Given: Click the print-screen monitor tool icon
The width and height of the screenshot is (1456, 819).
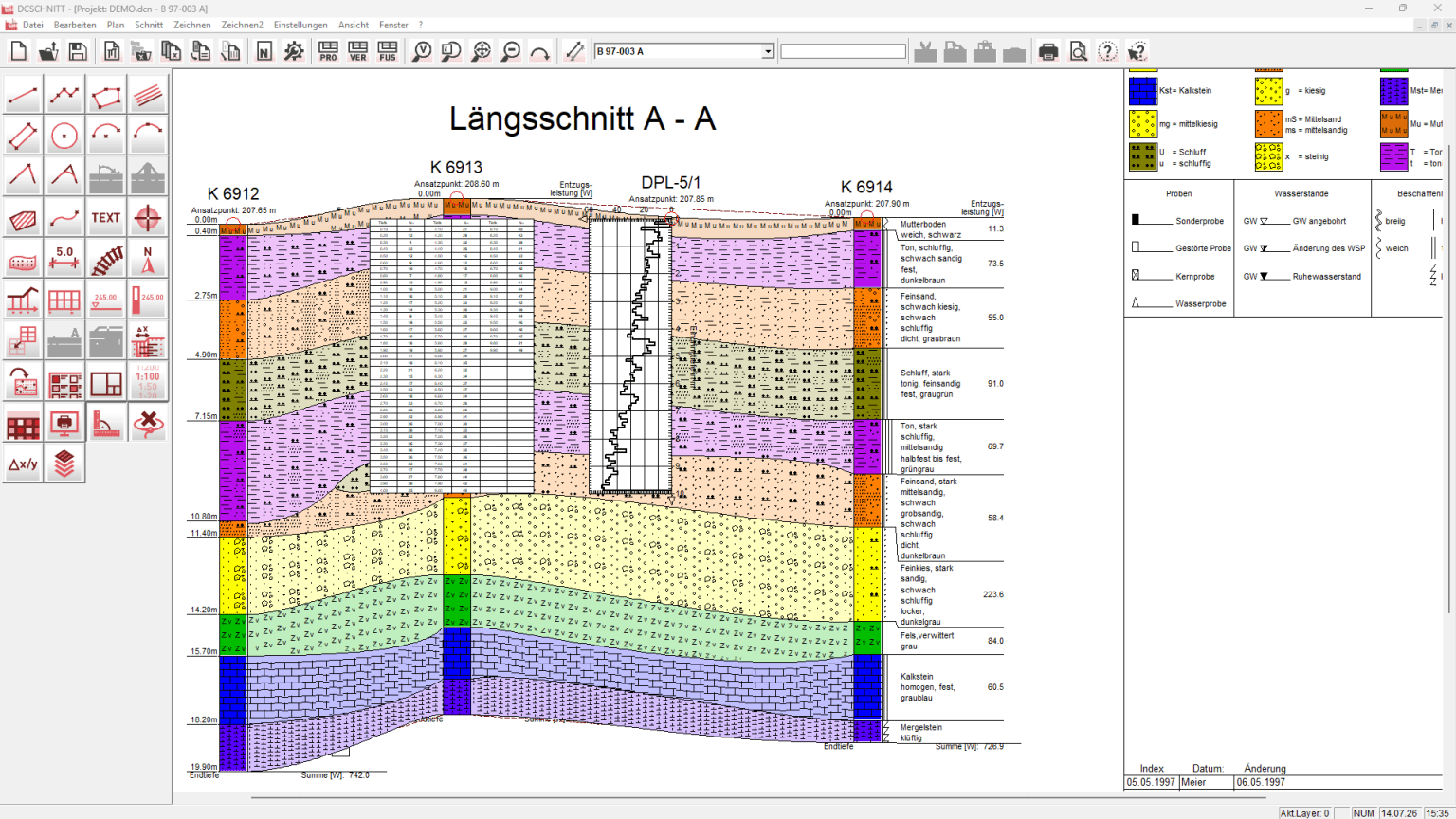Looking at the screenshot, I should [64, 423].
